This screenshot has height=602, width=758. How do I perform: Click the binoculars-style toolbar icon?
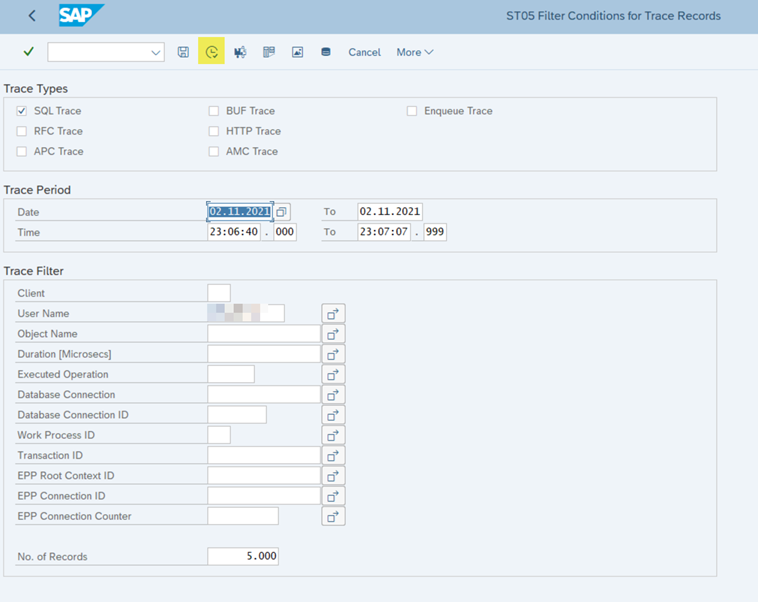240,52
